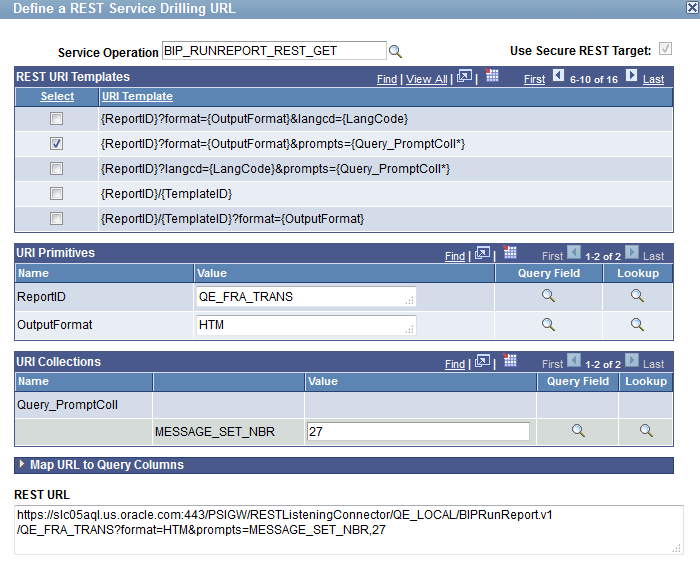The height and width of the screenshot is (562, 700).
Task: Click the ReportID name cell
Action: pyautogui.click(x=41, y=297)
